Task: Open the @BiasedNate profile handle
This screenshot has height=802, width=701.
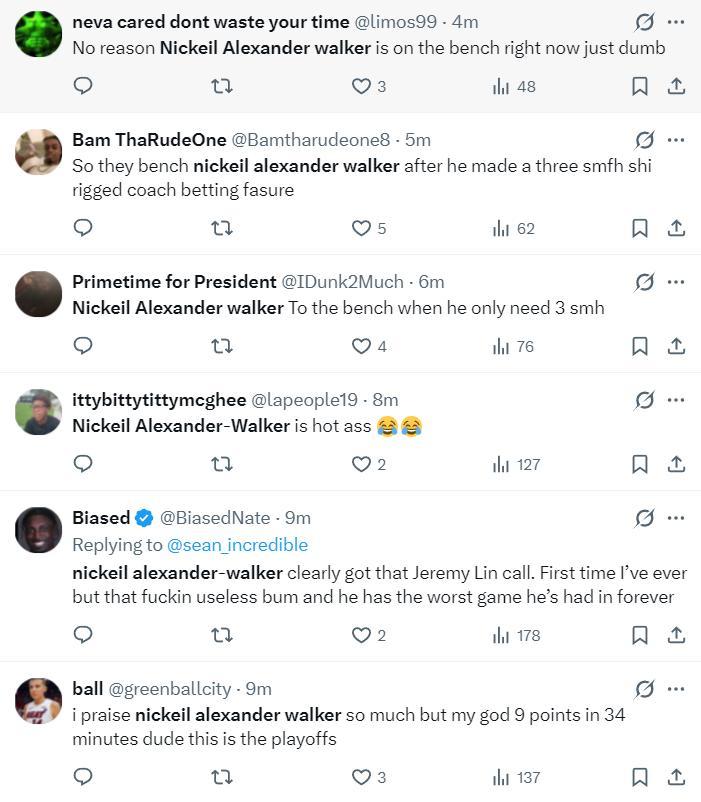Action: [215, 518]
